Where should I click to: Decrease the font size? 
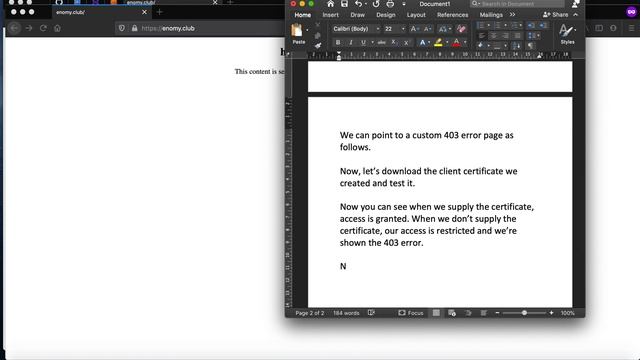pos(427,29)
